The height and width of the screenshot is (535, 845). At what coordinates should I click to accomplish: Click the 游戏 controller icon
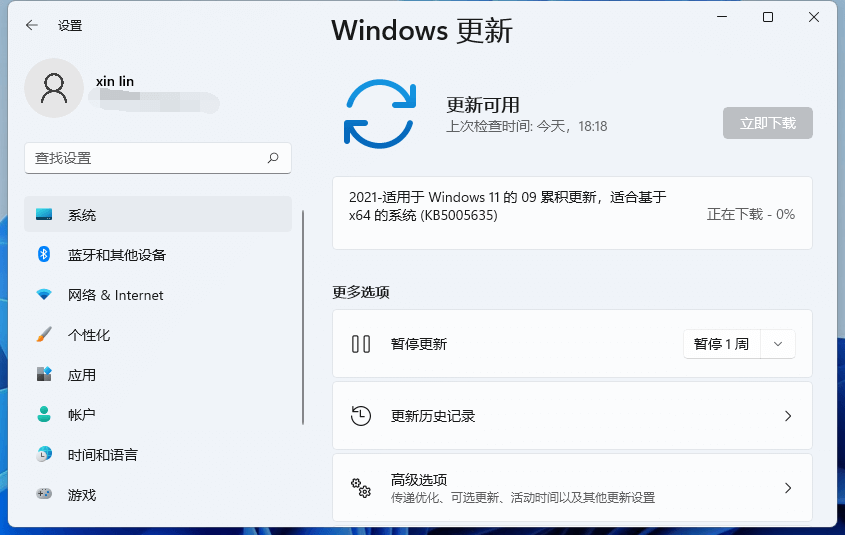pos(44,494)
